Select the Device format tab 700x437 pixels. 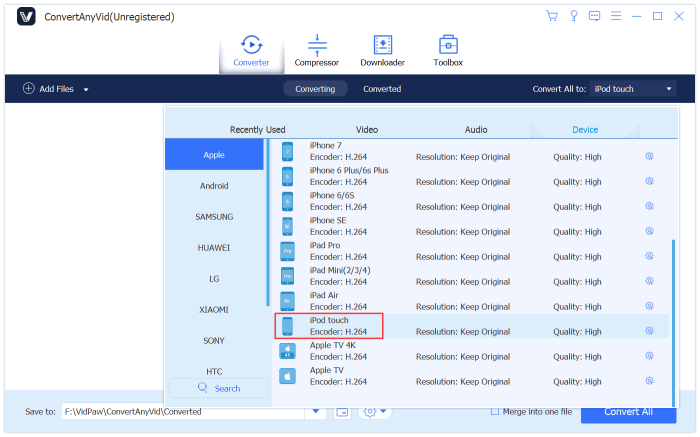[x=585, y=129]
